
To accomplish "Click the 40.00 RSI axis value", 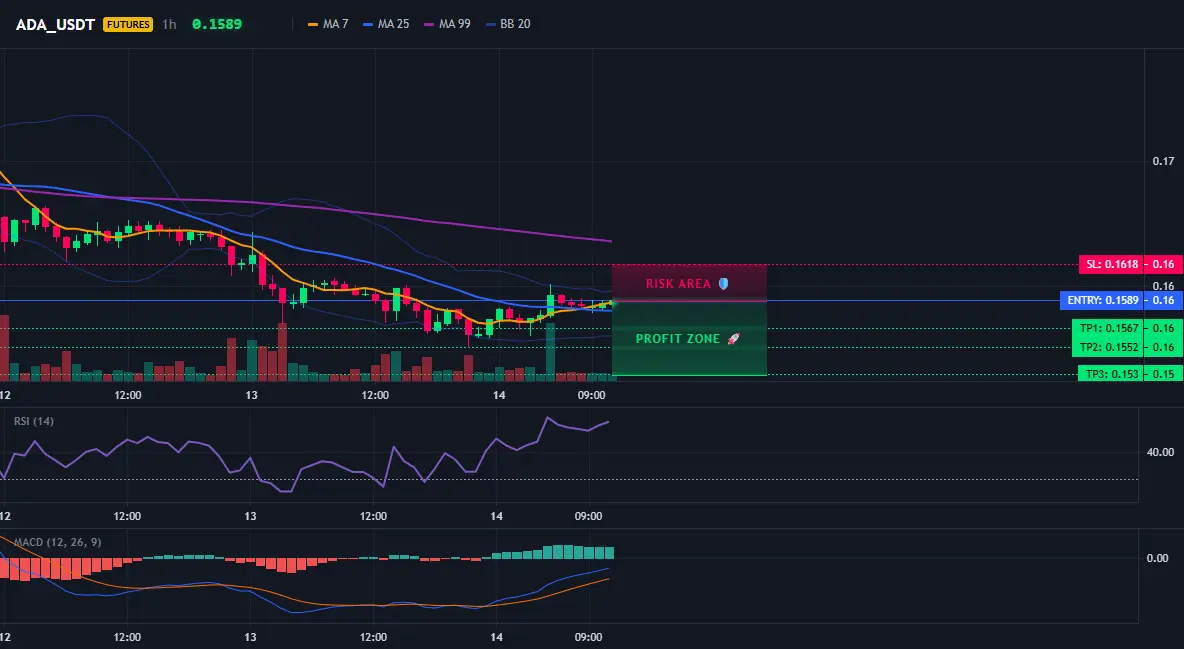I will pos(1161,452).
